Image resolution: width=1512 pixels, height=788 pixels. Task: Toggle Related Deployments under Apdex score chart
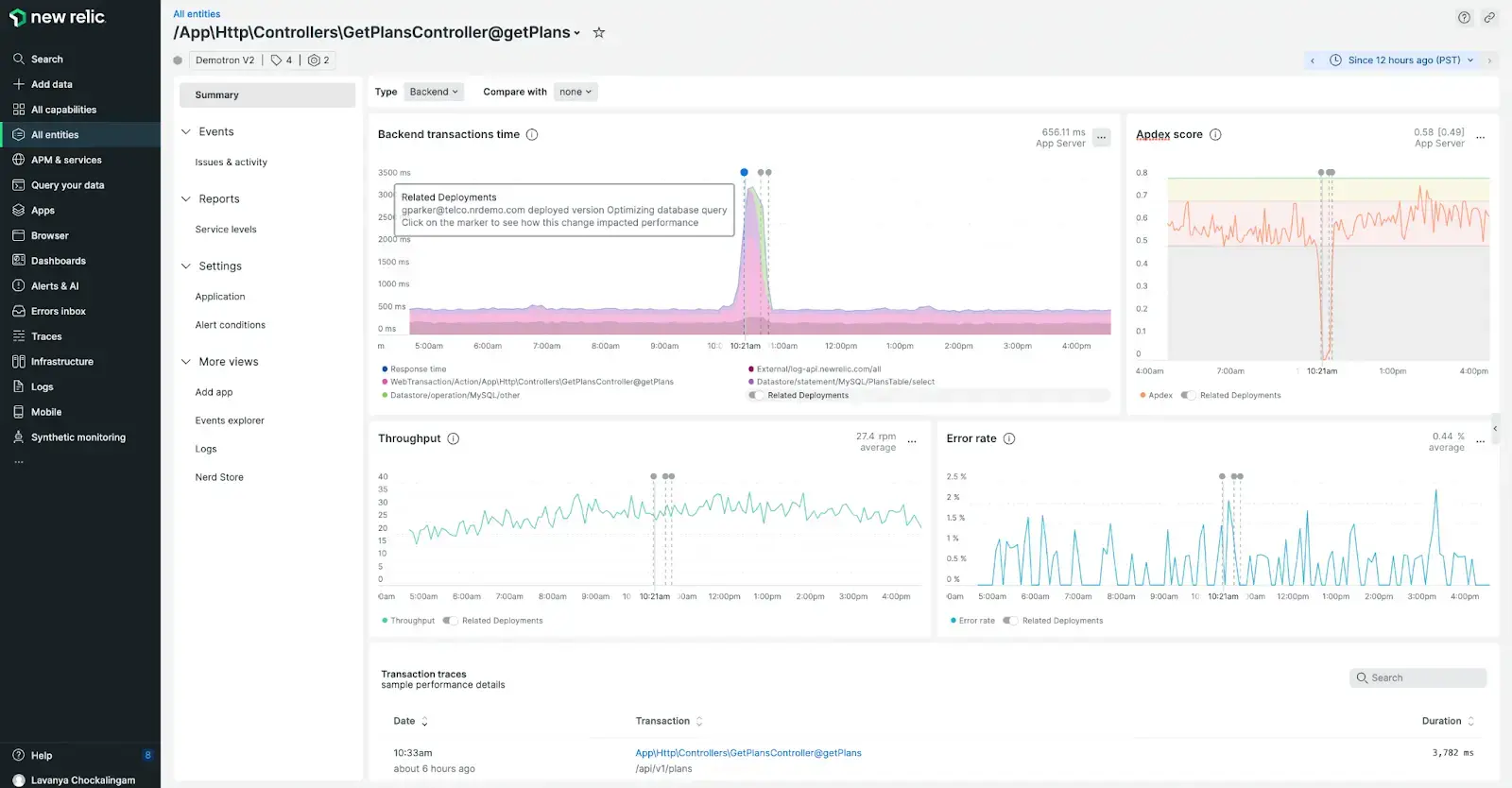[1189, 396]
